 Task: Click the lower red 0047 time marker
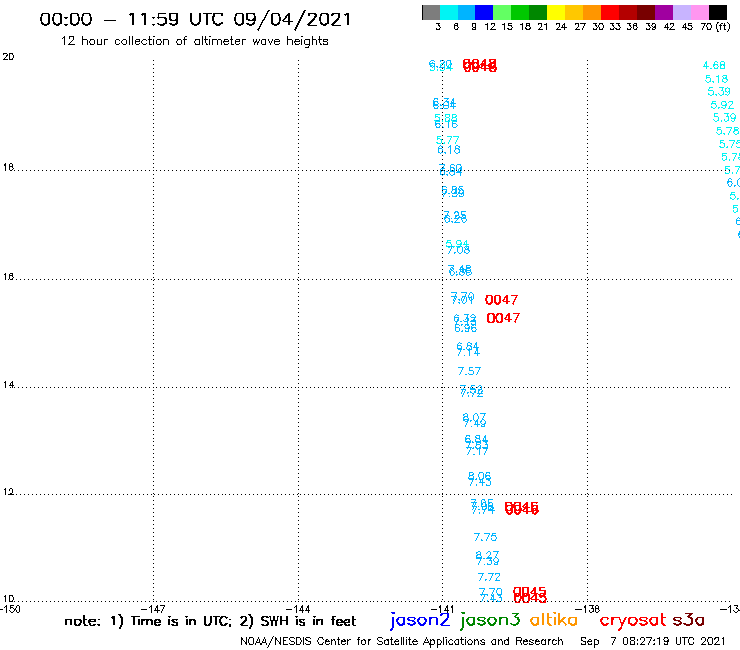coord(503,318)
